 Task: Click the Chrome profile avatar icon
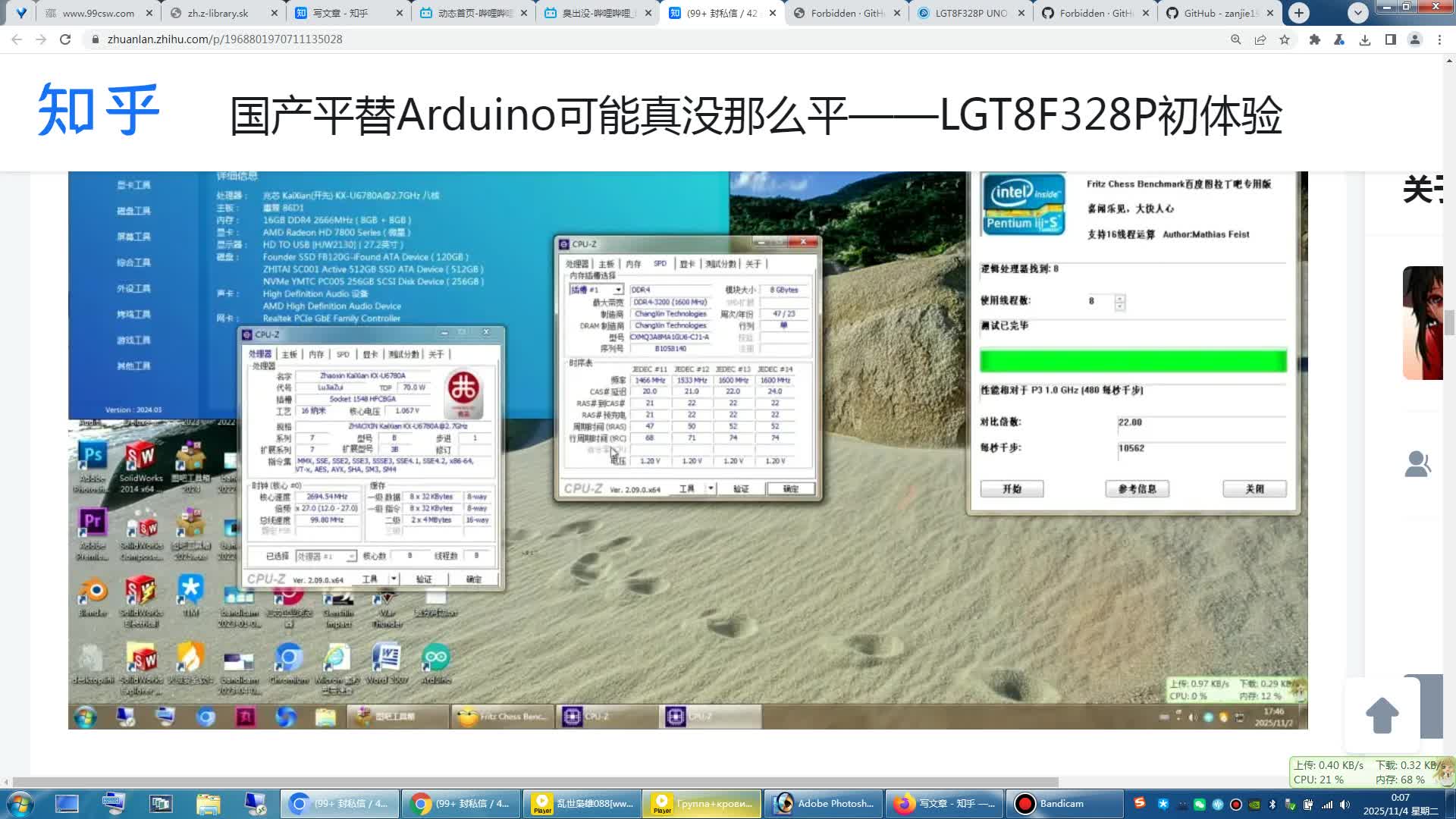point(1415,39)
